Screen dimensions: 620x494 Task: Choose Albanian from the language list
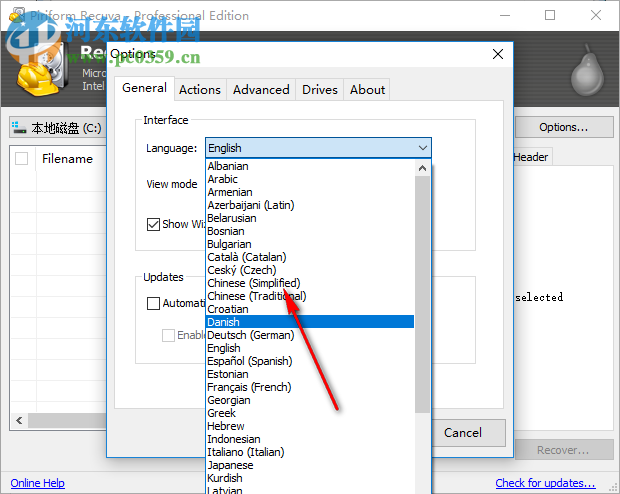[310, 166]
